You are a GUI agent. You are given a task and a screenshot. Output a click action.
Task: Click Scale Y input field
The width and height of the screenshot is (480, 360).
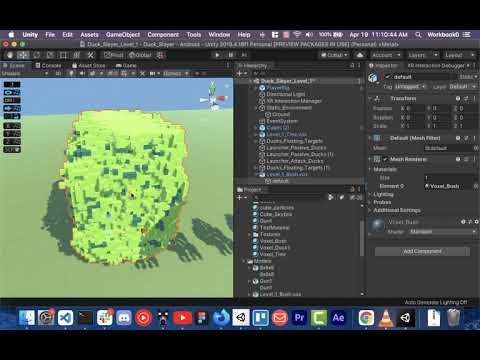[441, 126]
